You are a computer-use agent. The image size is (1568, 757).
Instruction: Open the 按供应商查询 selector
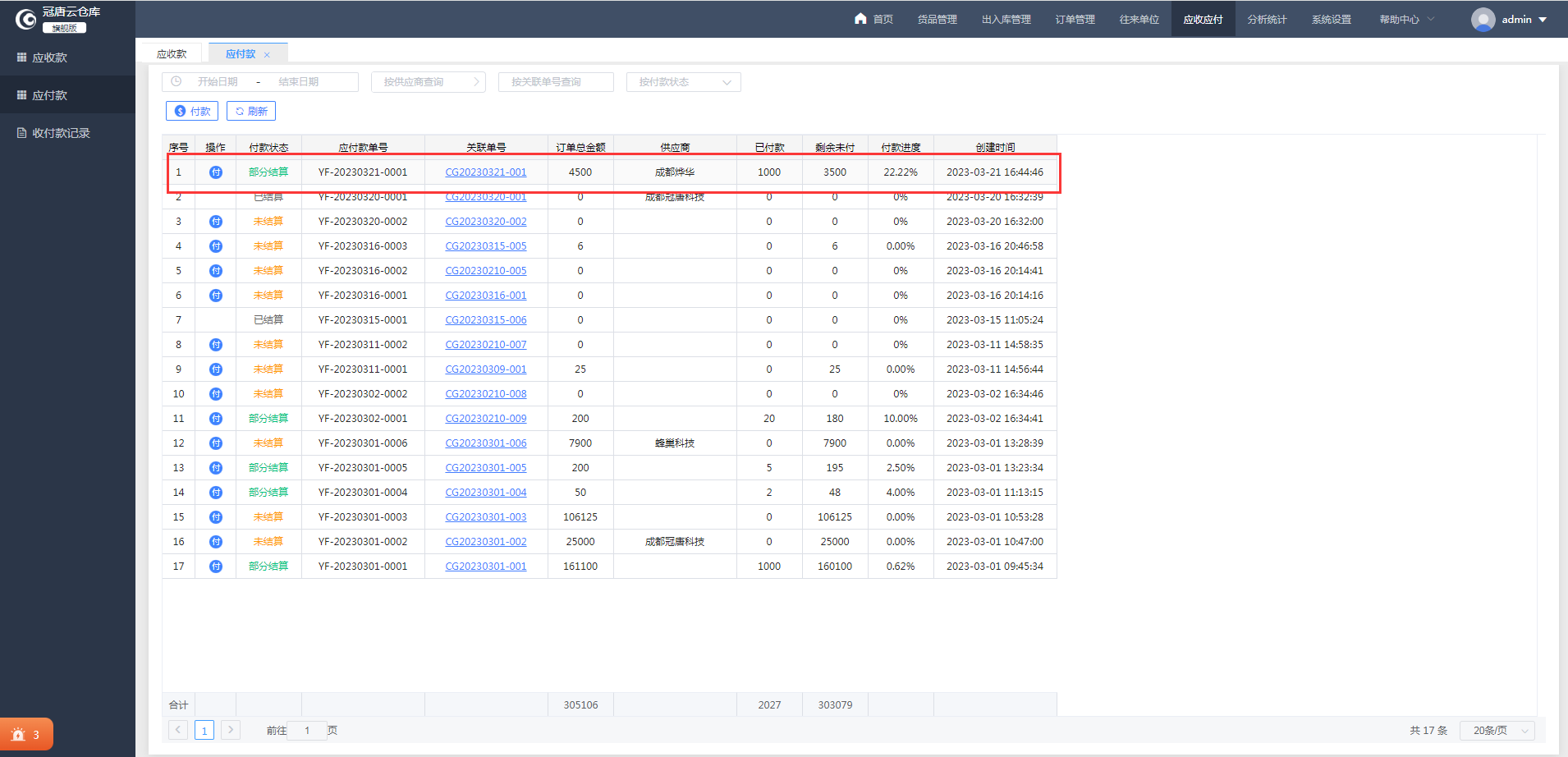click(x=429, y=82)
